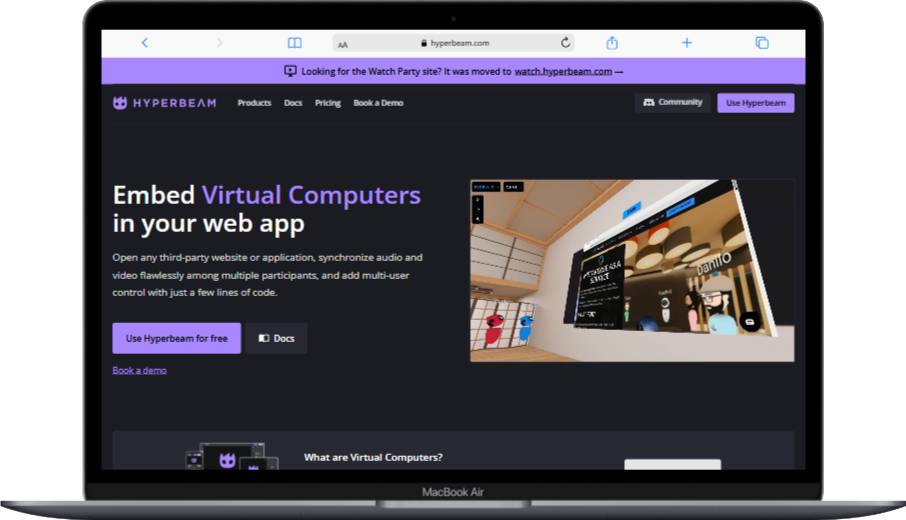Go back using Safari's back arrow
Image resolution: width=906 pixels, height=520 pixels.
(x=144, y=43)
